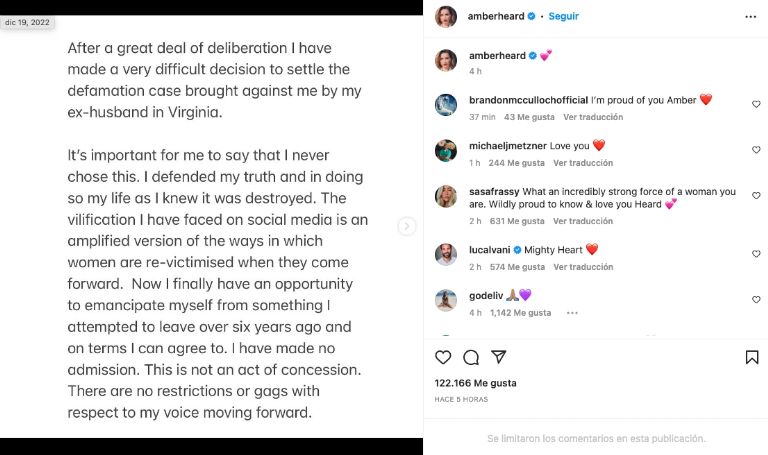Open comment options dots on godeliv comment
768x455 pixels.
pyautogui.click(x=572, y=313)
